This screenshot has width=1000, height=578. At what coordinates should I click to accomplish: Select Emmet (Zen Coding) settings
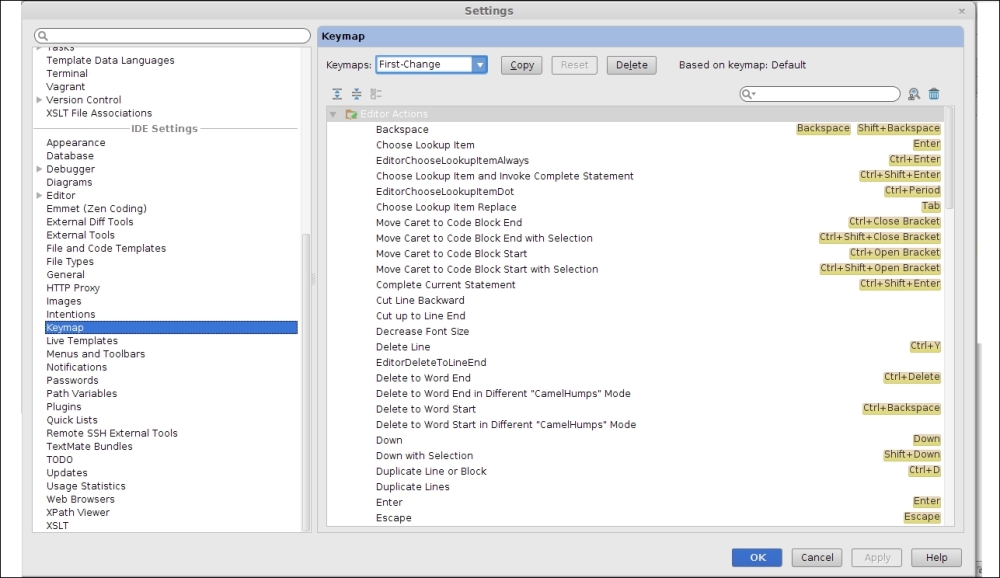point(96,209)
